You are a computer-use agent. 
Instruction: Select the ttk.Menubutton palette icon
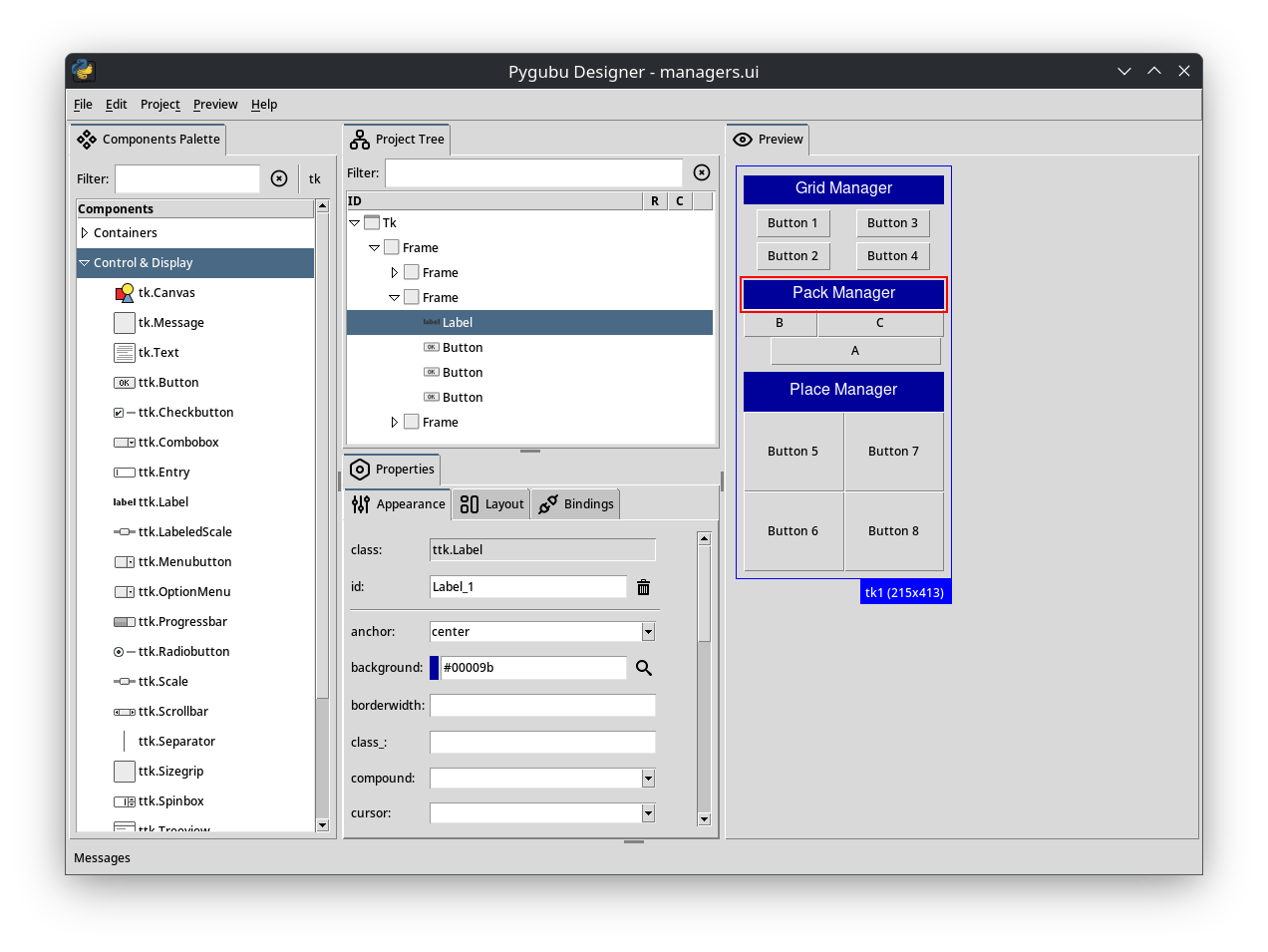125,562
